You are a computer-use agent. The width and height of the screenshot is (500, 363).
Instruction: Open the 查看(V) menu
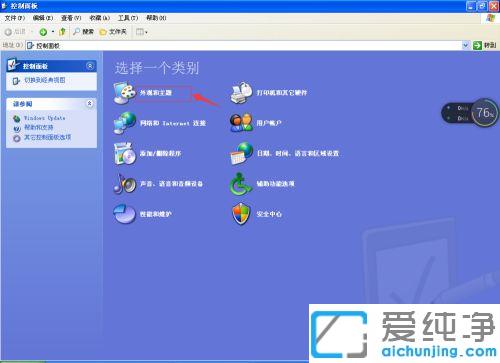point(71,18)
